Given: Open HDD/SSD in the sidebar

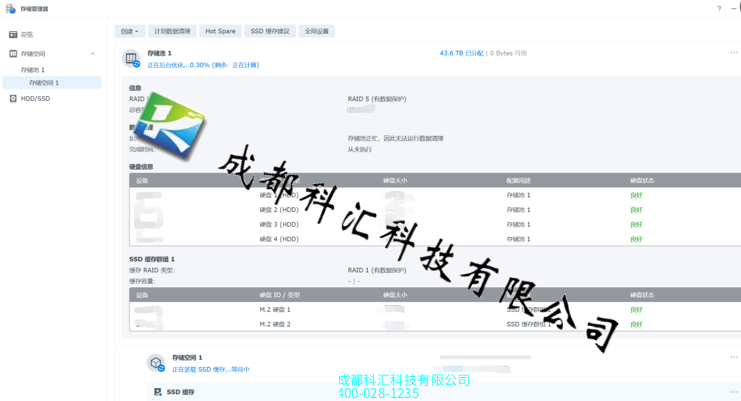Looking at the screenshot, I should point(35,99).
